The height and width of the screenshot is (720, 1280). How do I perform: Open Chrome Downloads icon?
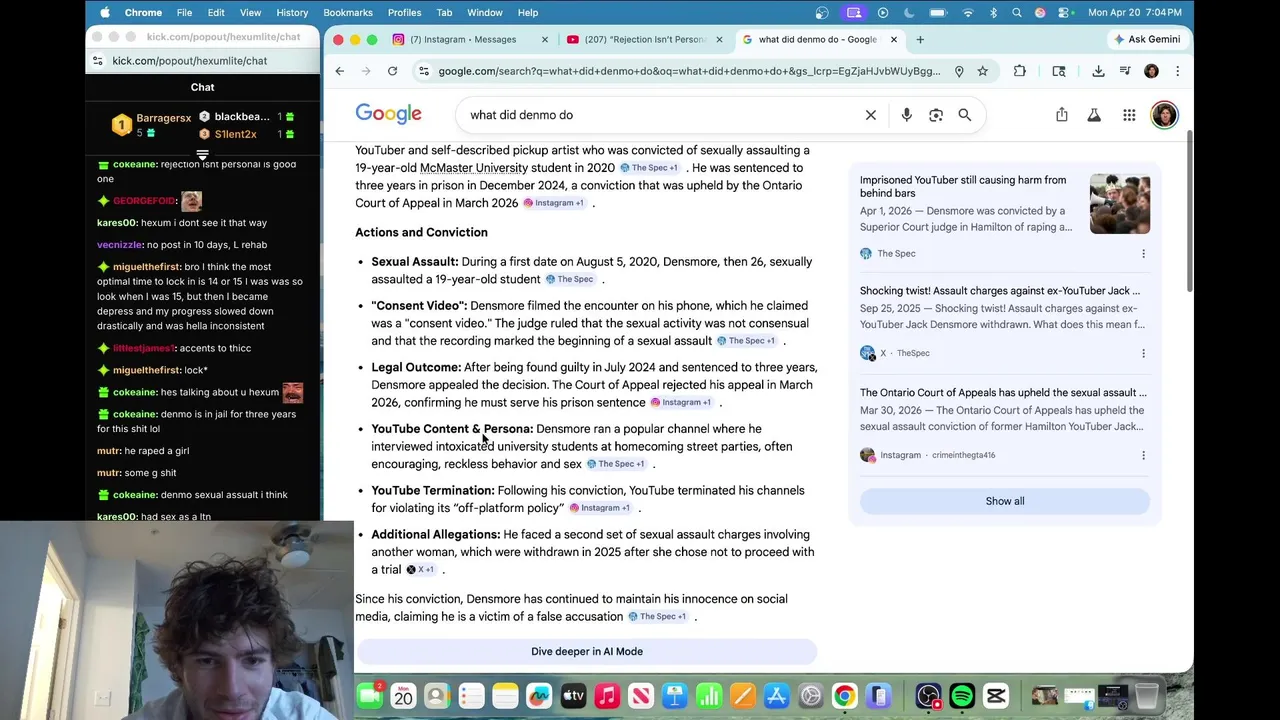coord(1098,71)
